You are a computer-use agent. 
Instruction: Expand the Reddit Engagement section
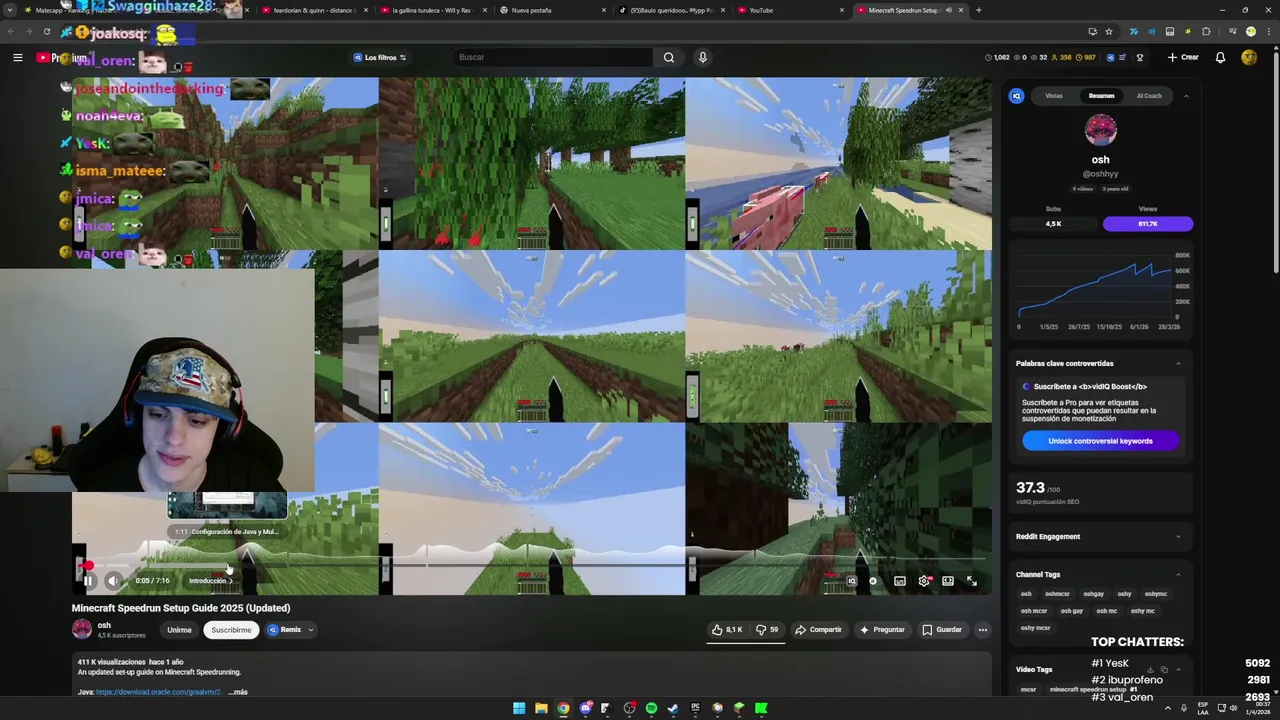pos(1178,537)
